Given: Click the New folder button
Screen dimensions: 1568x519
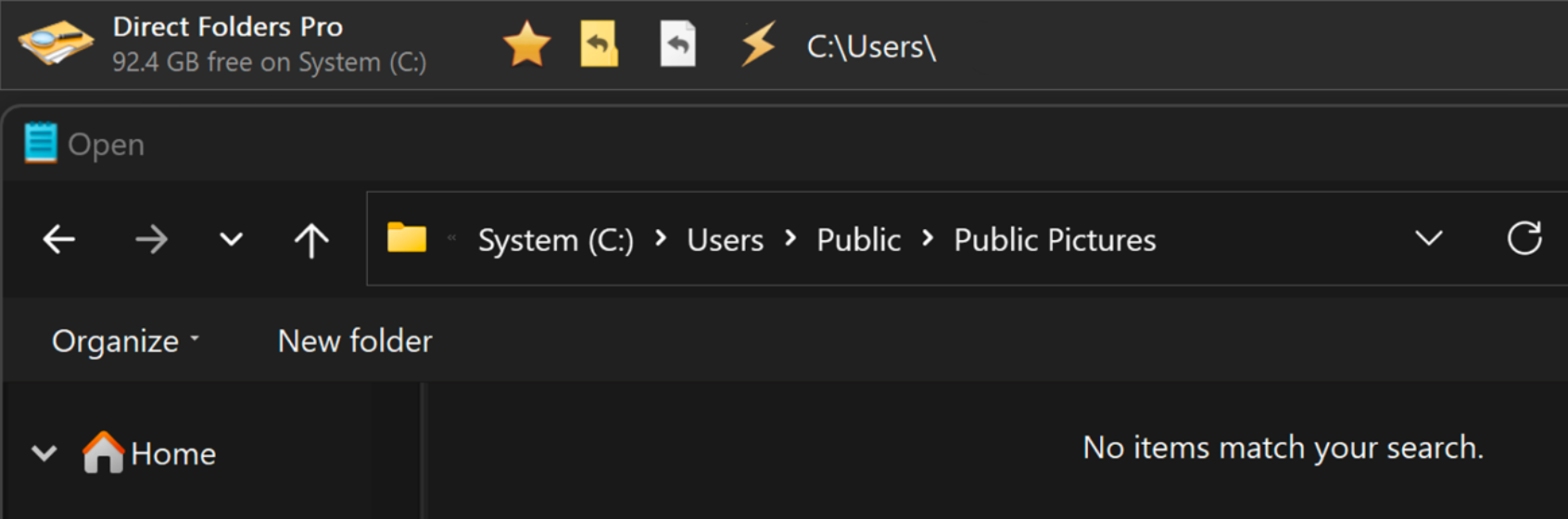Looking at the screenshot, I should click(x=355, y=341).
